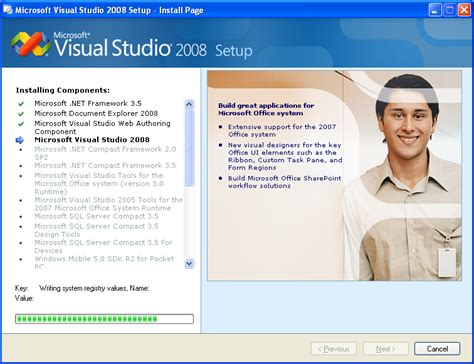Click the Cancel button

[x=437, y=349]
